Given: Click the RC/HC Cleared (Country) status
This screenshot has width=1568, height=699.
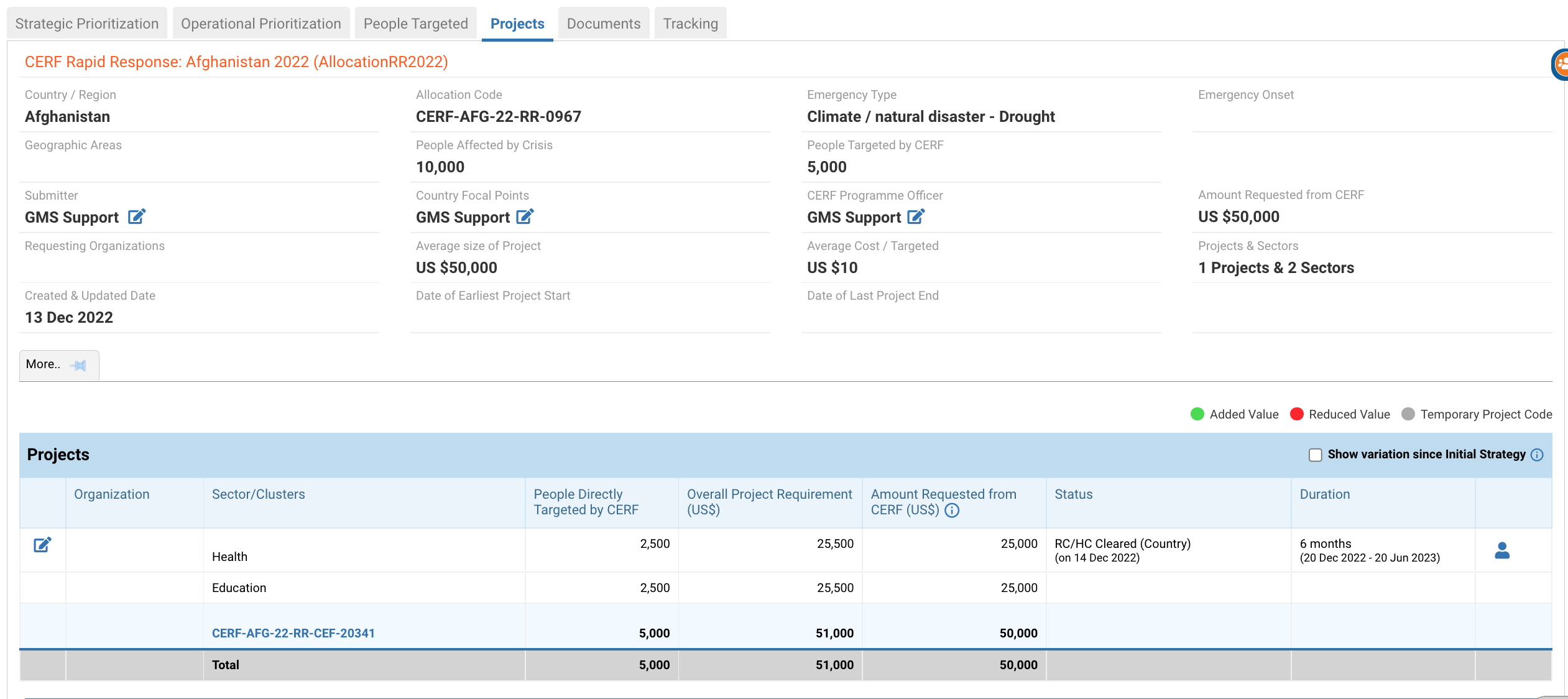Looking at the screenshot, I should pos(1123,544).
